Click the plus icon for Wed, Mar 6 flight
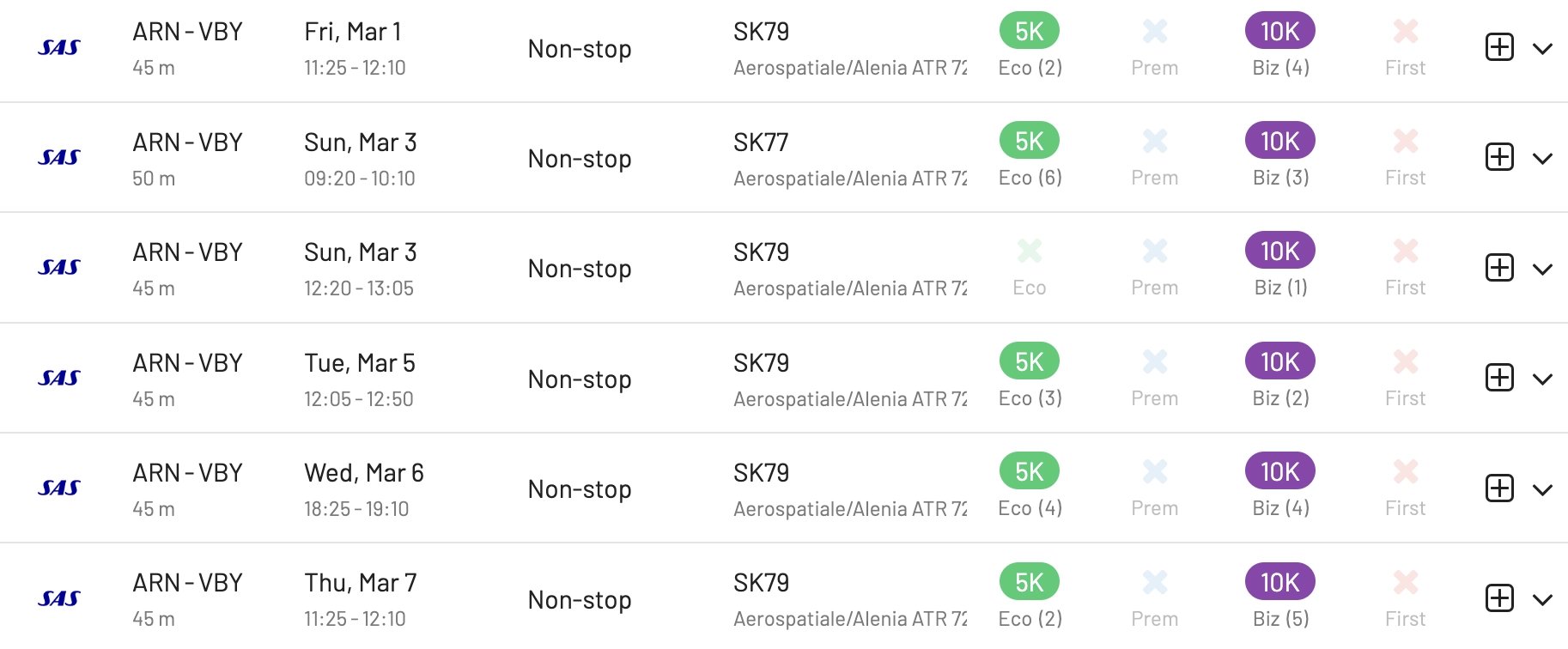The height and width of the screenshot is (649, 1568). click(x=1499, y=488)
